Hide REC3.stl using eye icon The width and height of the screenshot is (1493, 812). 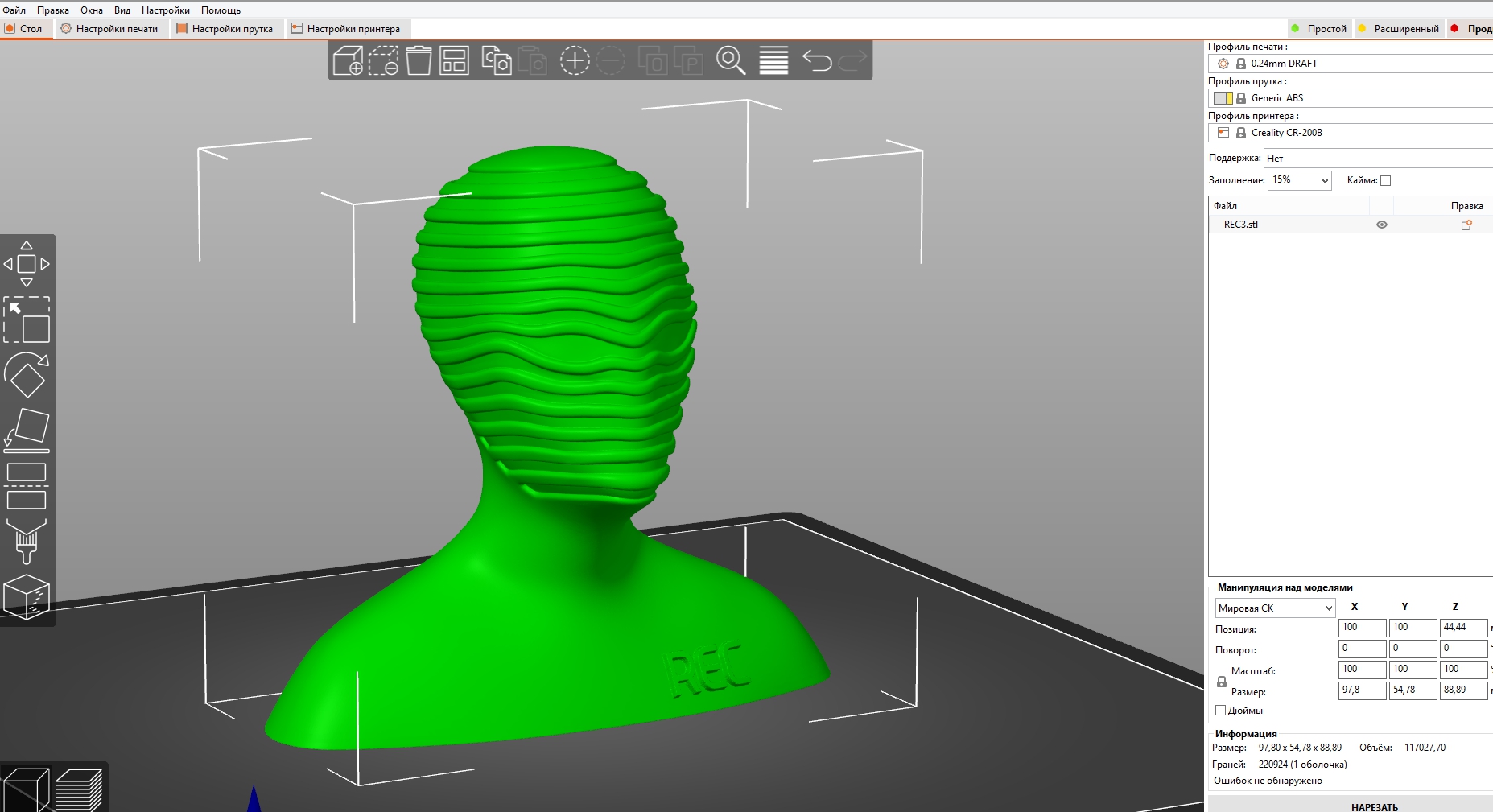pyautogui.click(x=1382, y=225)
